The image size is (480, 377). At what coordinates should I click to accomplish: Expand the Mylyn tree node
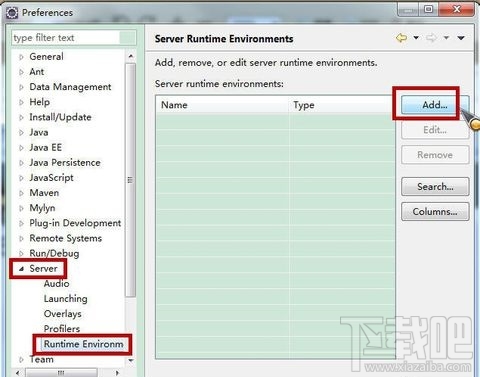point(21,208)
